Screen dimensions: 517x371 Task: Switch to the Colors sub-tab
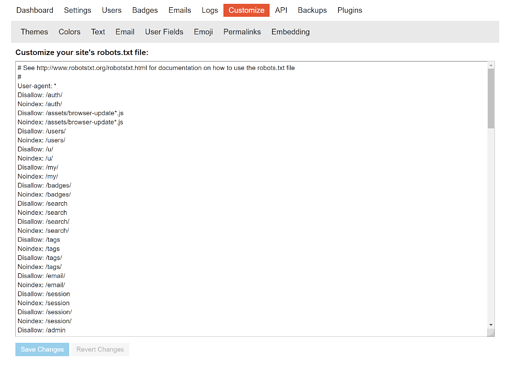click(x=69, y=32)
